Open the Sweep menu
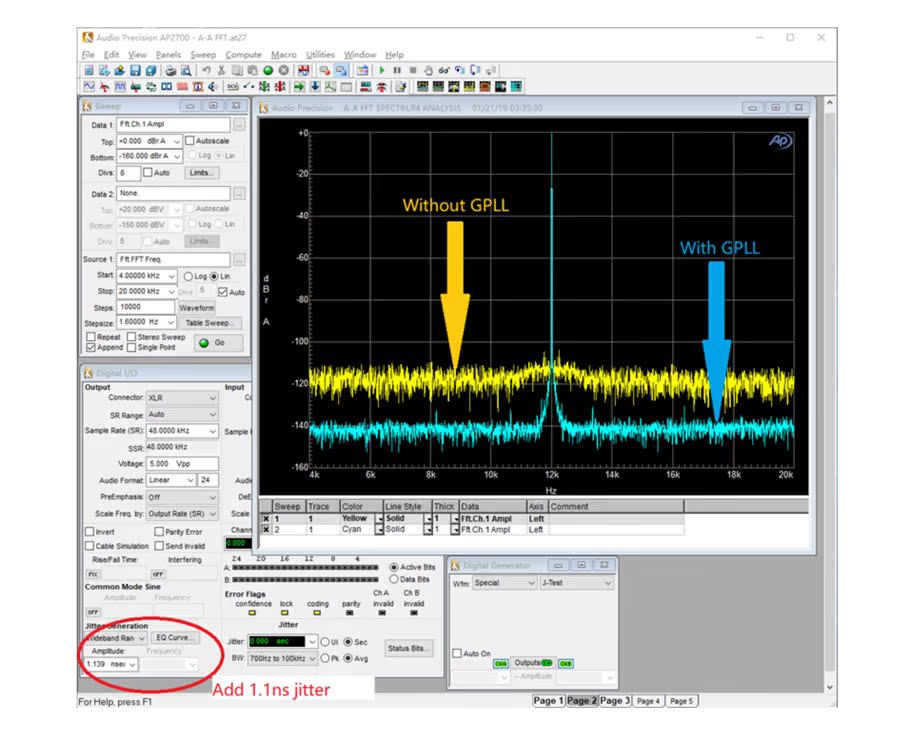 coord(203,55)
